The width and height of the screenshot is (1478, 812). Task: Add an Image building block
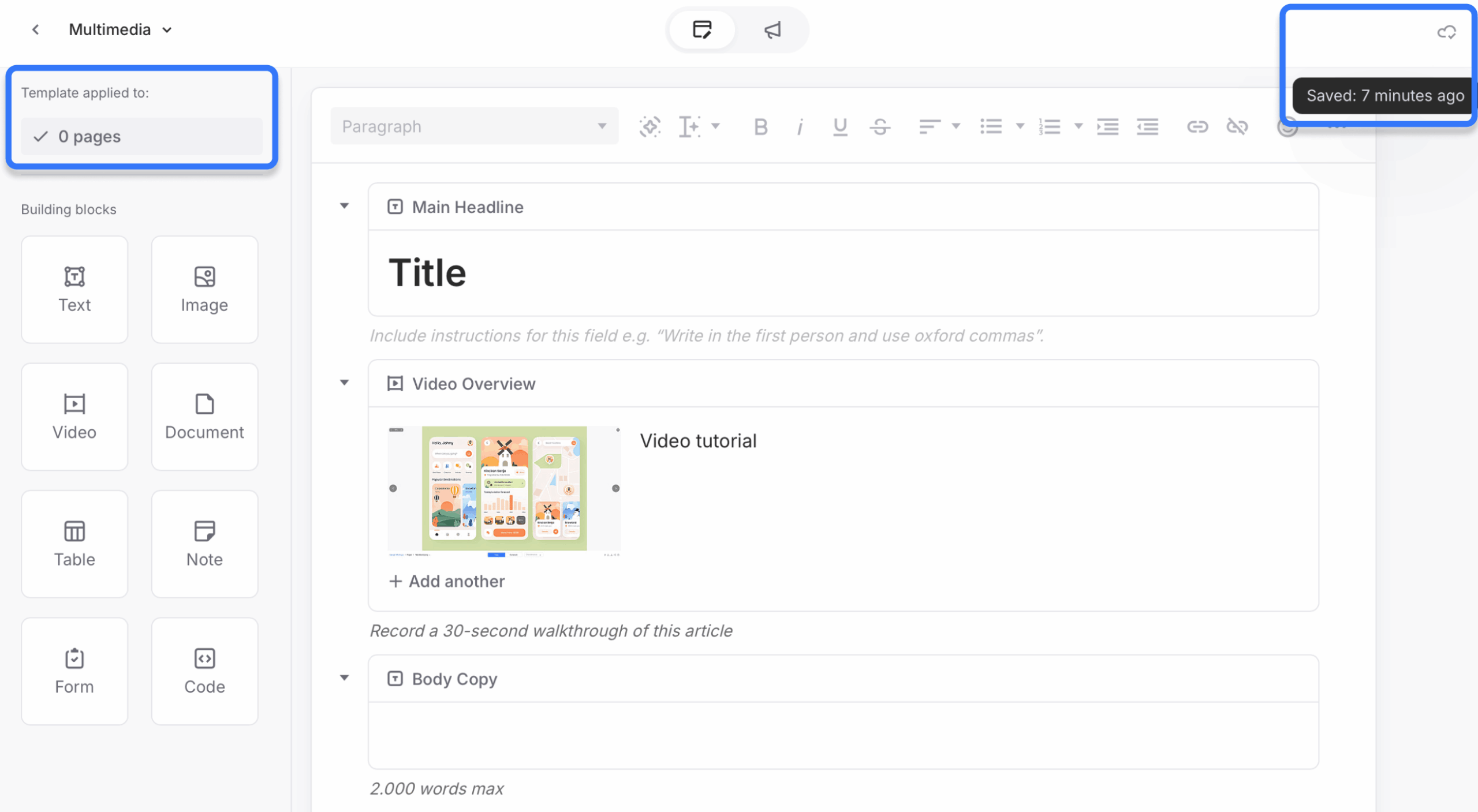click(204, 290)
